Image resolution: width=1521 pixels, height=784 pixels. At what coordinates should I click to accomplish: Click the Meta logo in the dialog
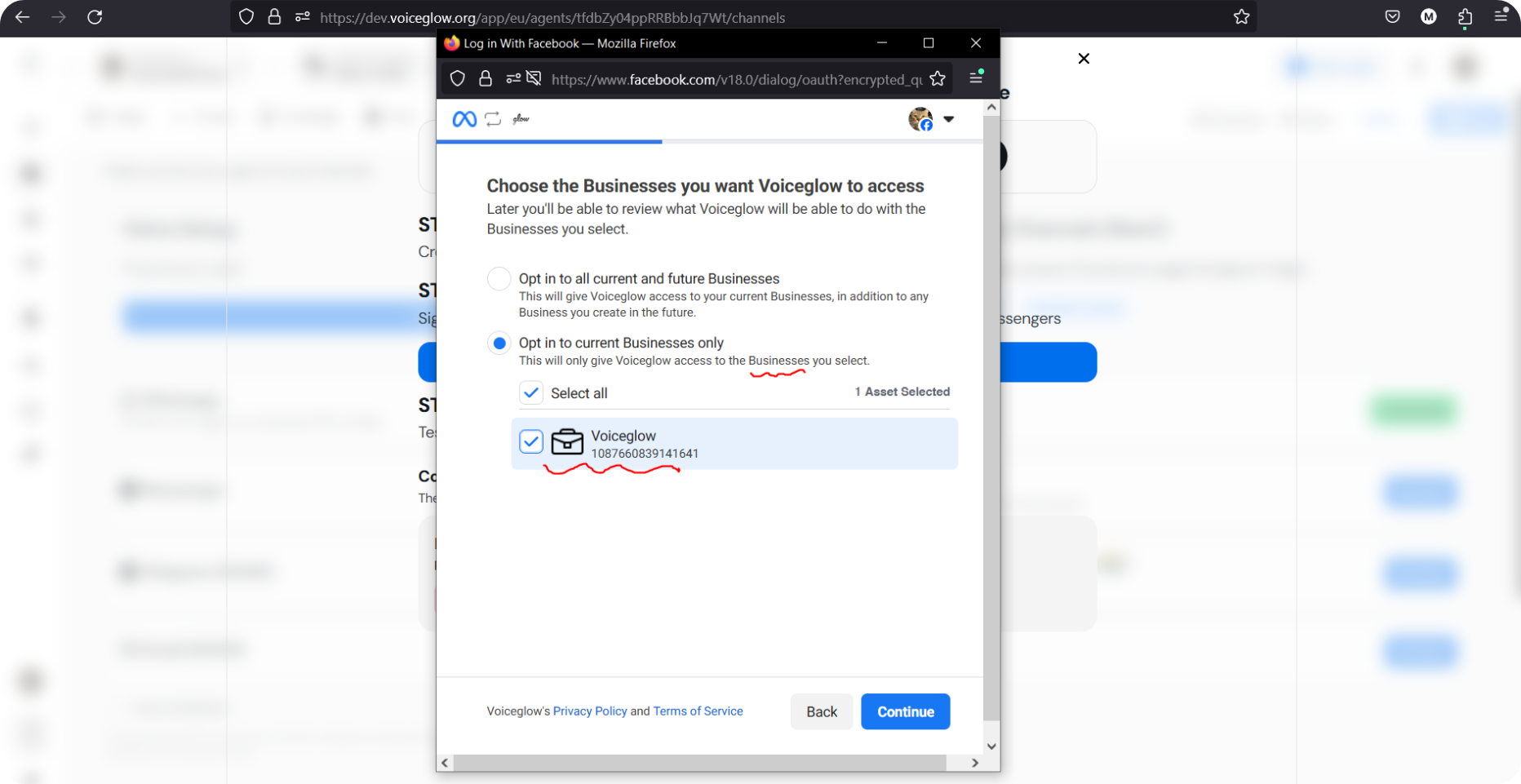(x=464, y=119)
